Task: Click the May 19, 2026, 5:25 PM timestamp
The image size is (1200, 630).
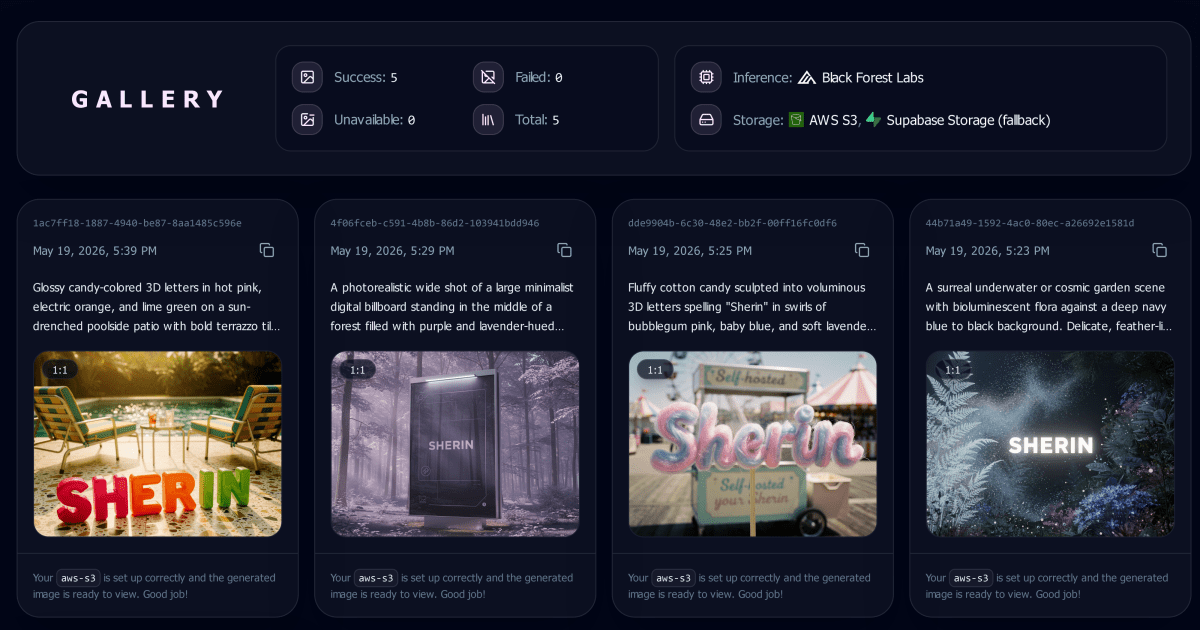Action: point(690,251)
